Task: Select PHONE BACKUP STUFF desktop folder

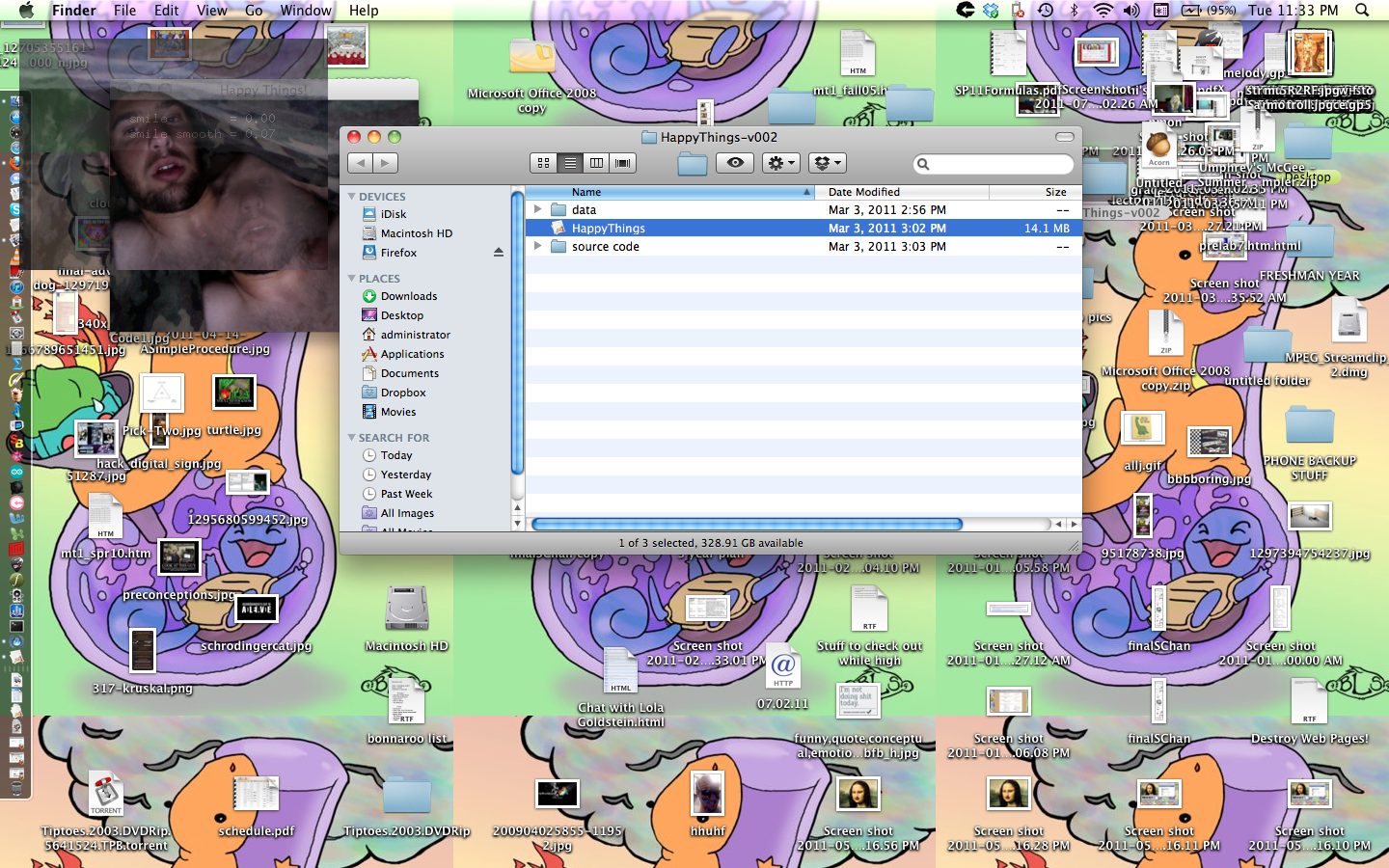Action: (1309, 426)
